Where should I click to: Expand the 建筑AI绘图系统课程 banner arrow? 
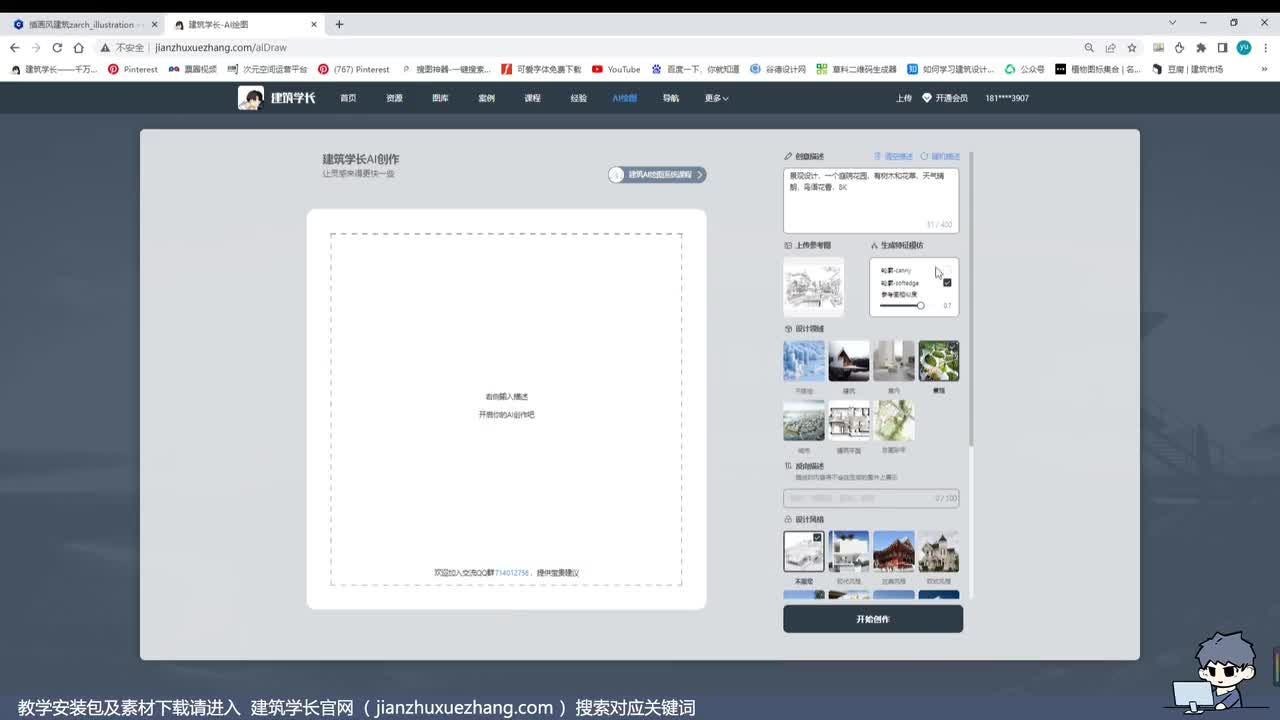[700, 175]
